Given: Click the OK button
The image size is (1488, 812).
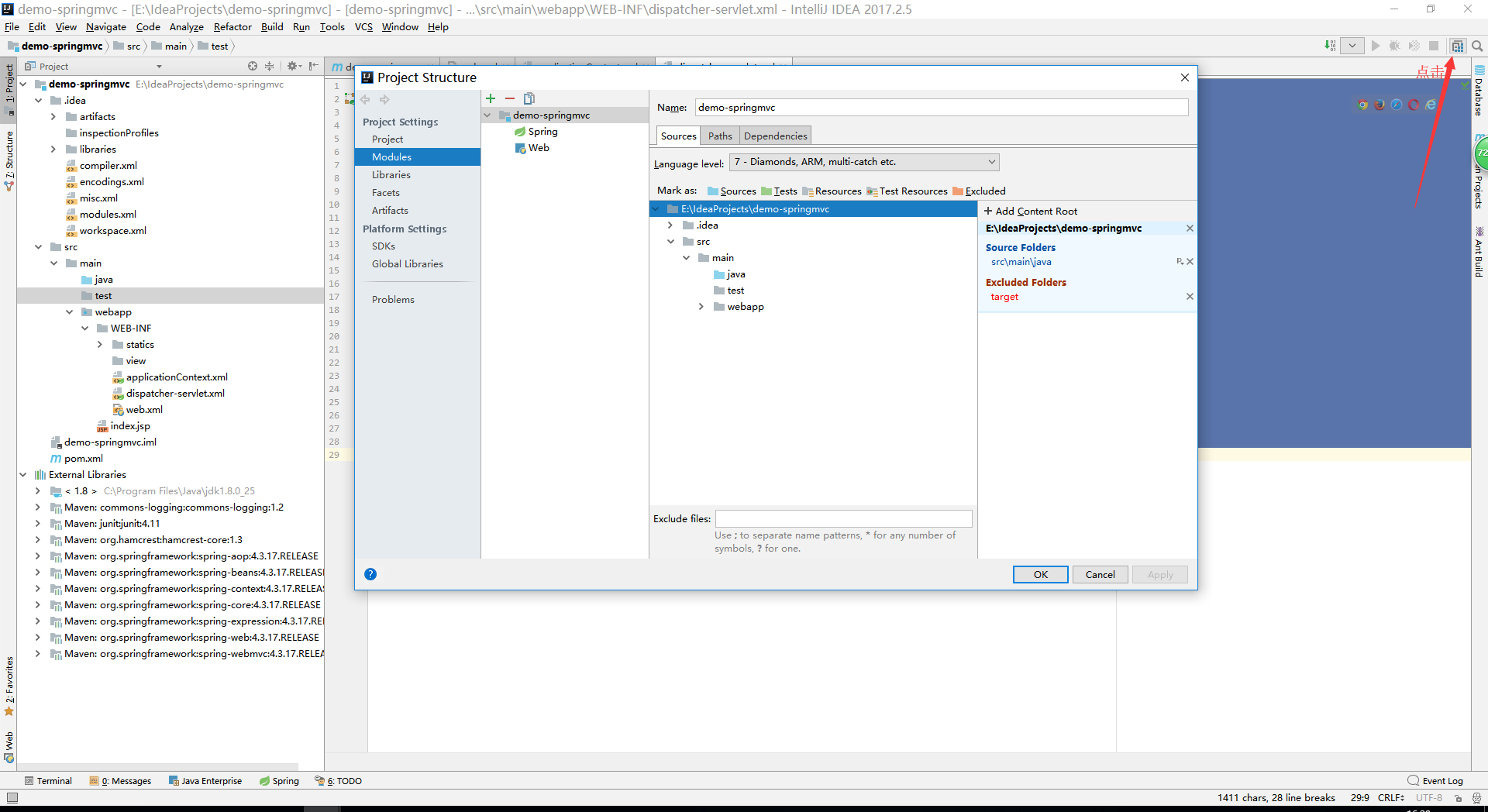Looking at the screenshot, I should 1040,575.
